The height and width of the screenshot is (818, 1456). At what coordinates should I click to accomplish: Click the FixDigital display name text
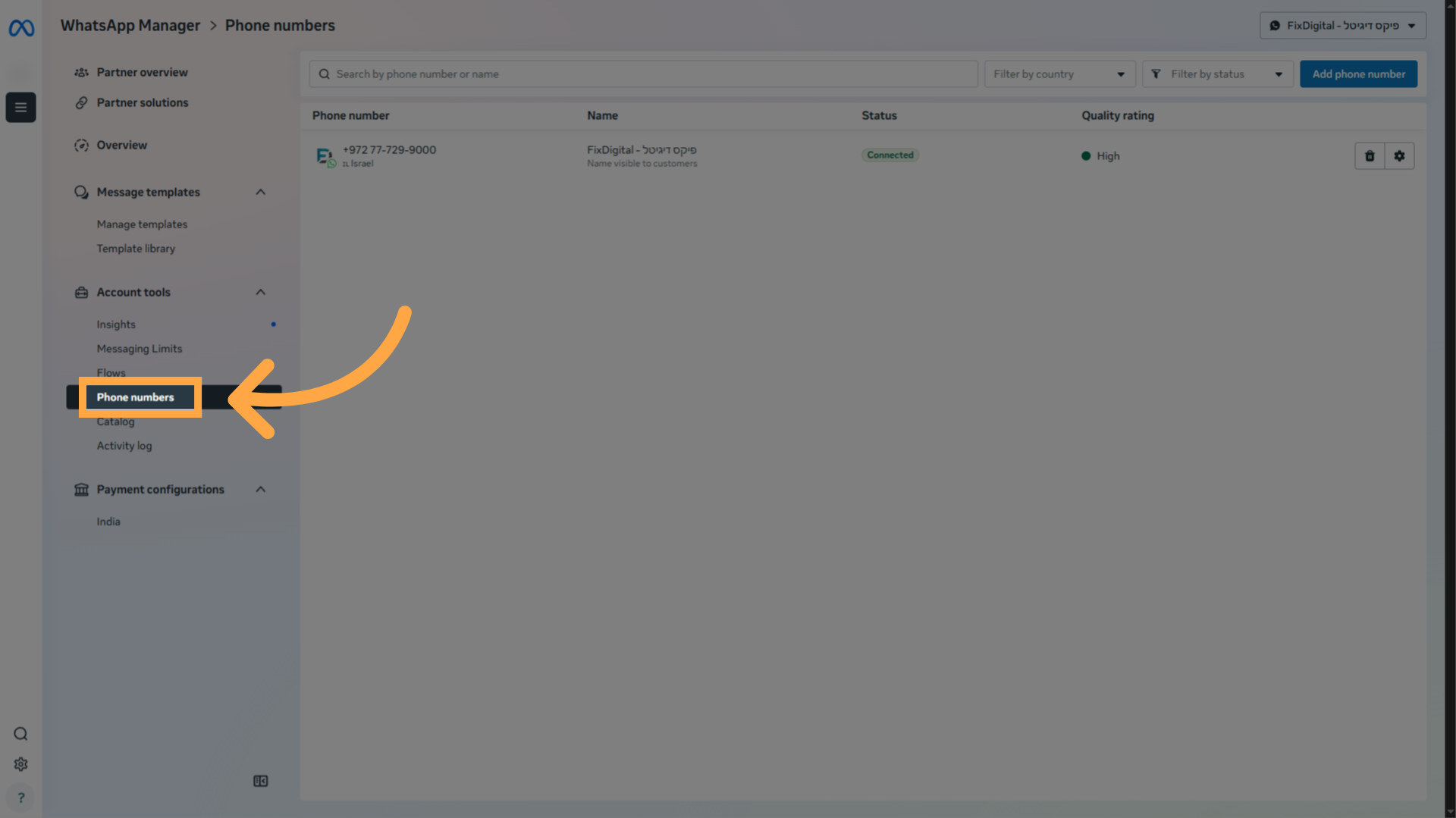click(642, 150)
